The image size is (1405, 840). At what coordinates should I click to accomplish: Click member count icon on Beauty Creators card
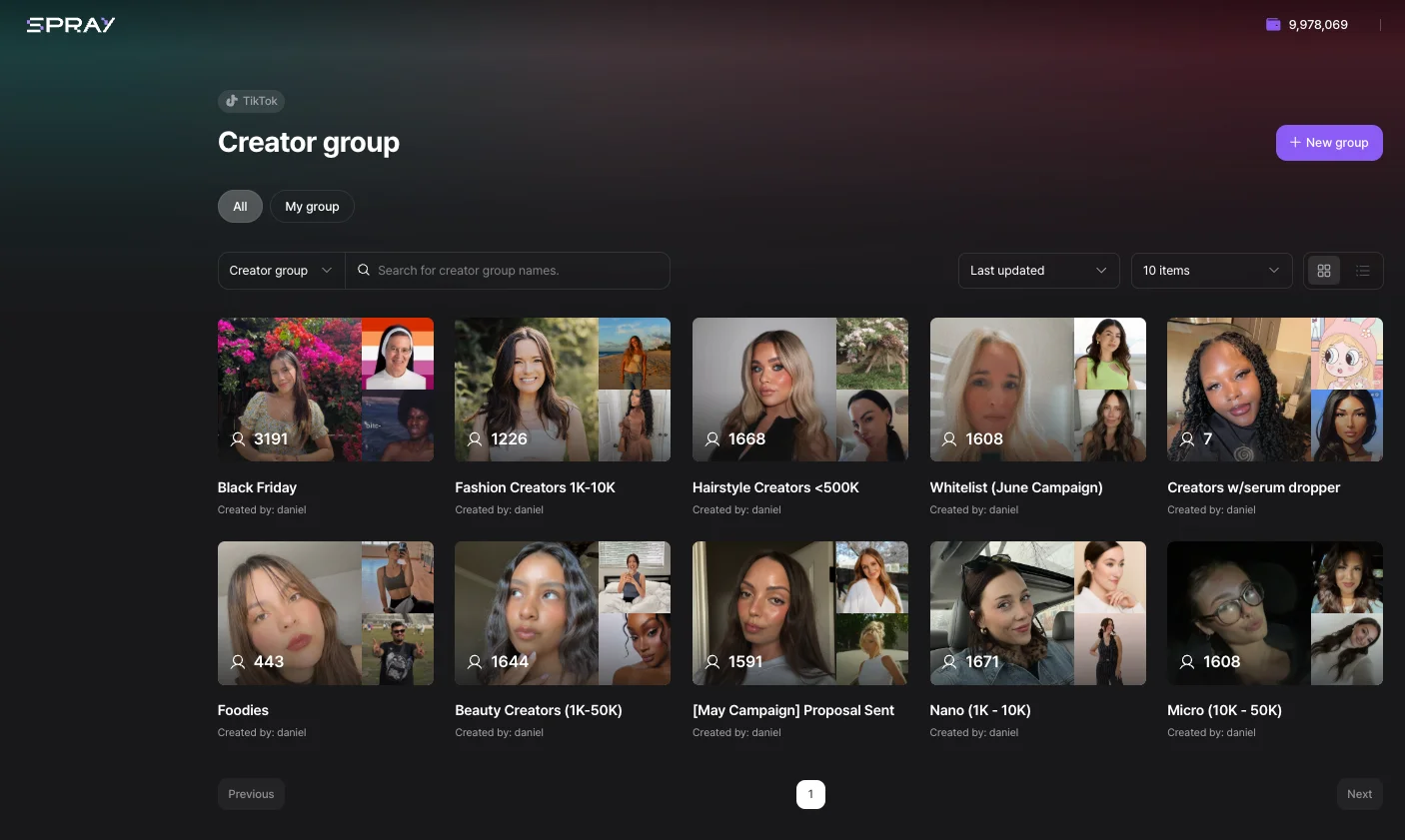click(x=475, y=662)
